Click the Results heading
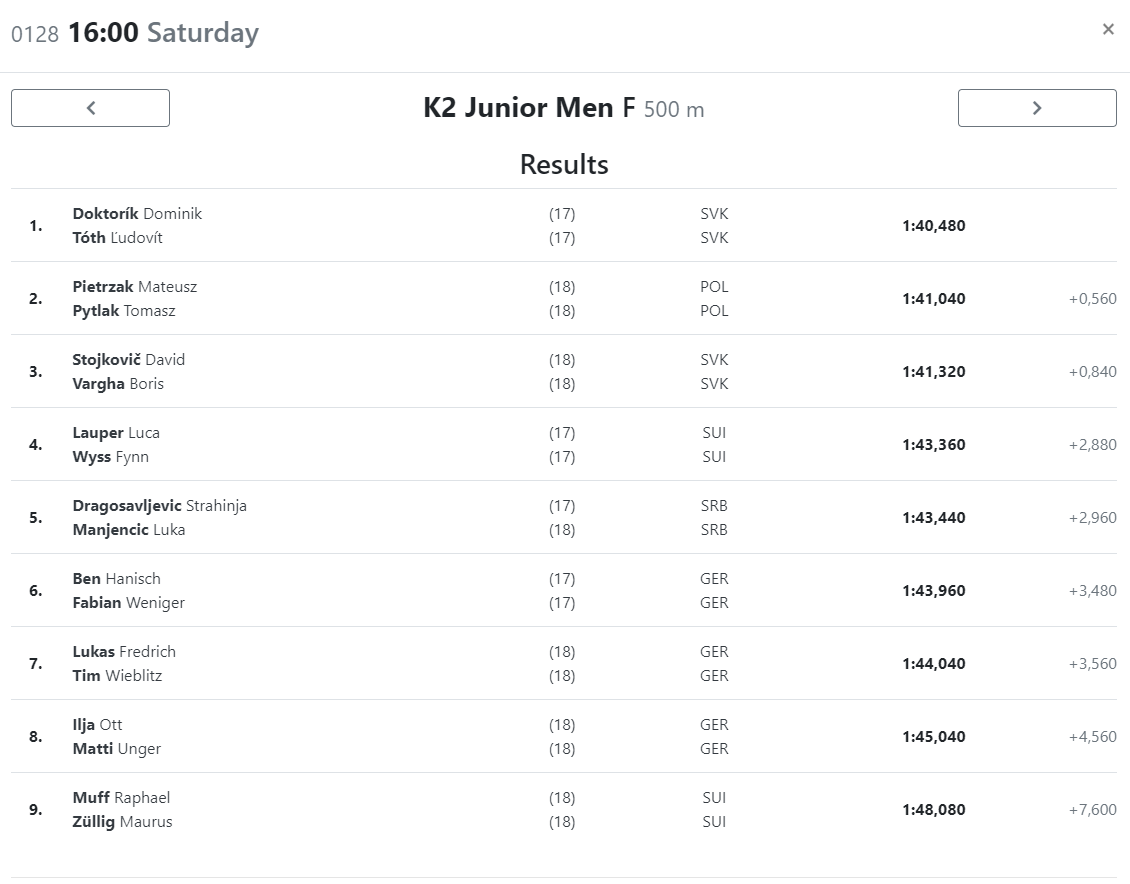 [x=564, y=164]
